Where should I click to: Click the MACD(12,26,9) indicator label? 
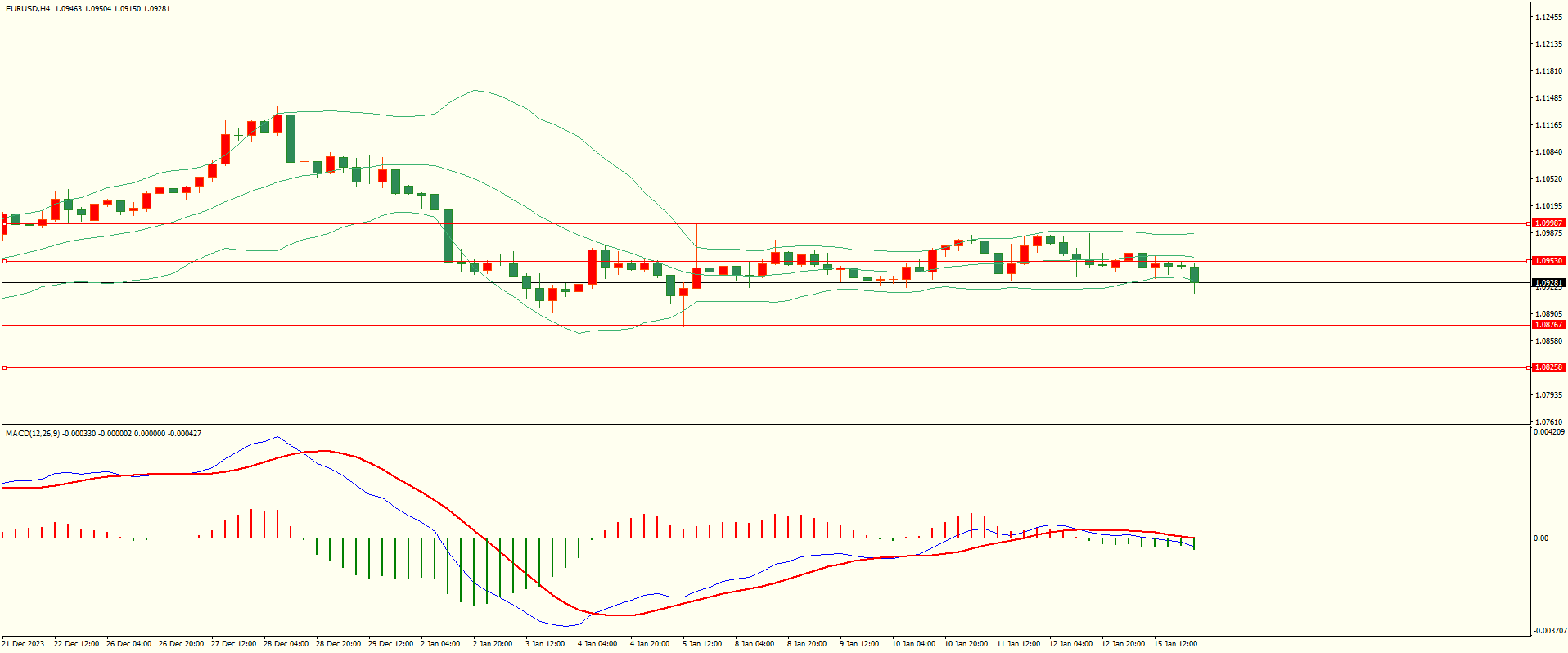32,433
